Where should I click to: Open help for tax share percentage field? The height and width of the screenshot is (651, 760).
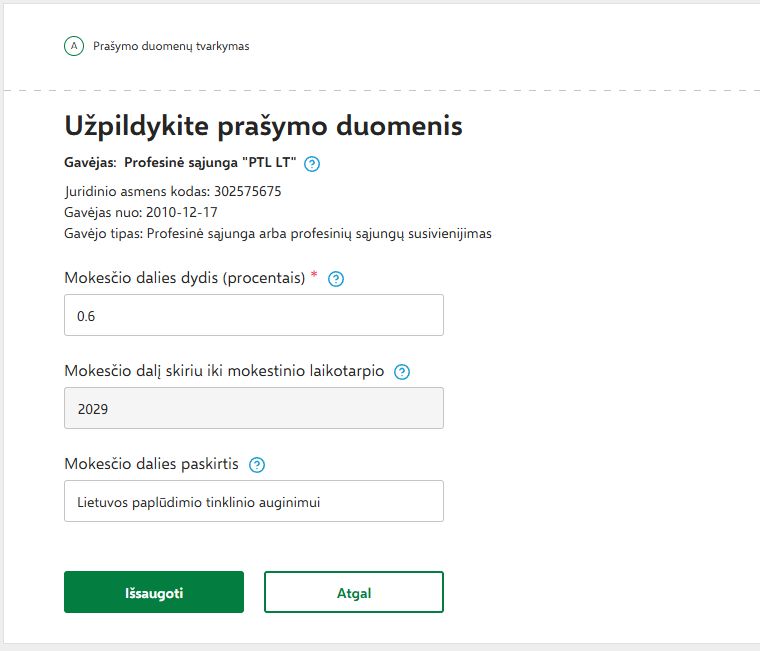pos(336,280)
